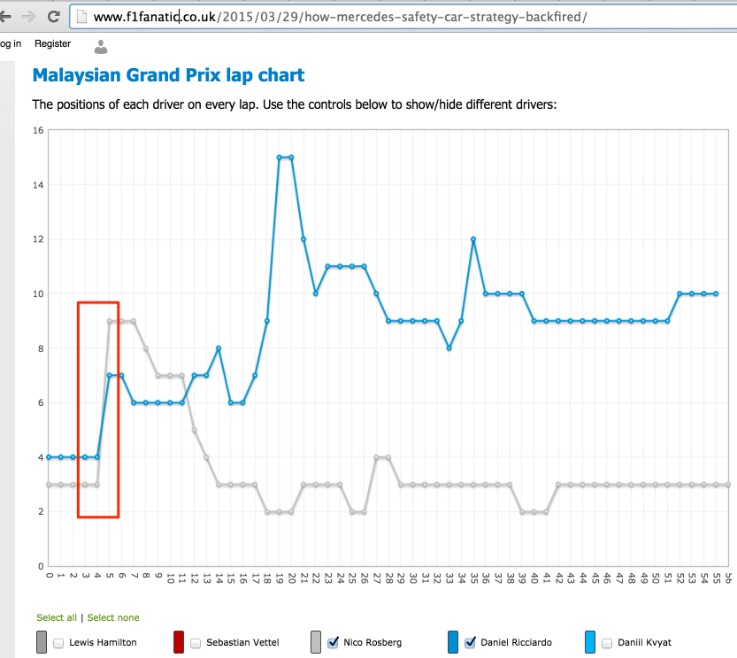Click Daniil Kvyat's light blue color swatch
The height and width of the screenshot is (658, 737).
[591, 642]
